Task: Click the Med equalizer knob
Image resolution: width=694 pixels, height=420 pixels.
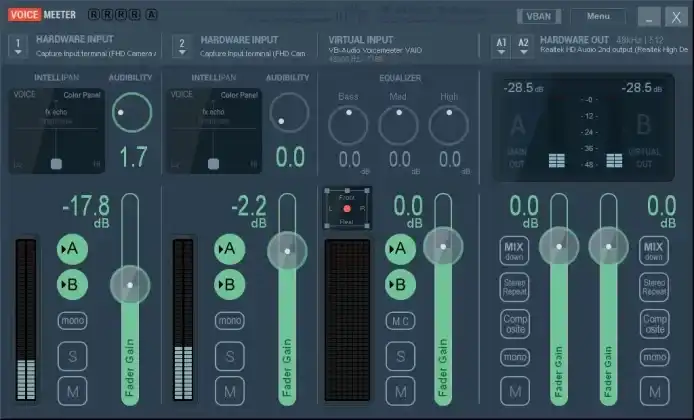Action: [x=398, y=125]
